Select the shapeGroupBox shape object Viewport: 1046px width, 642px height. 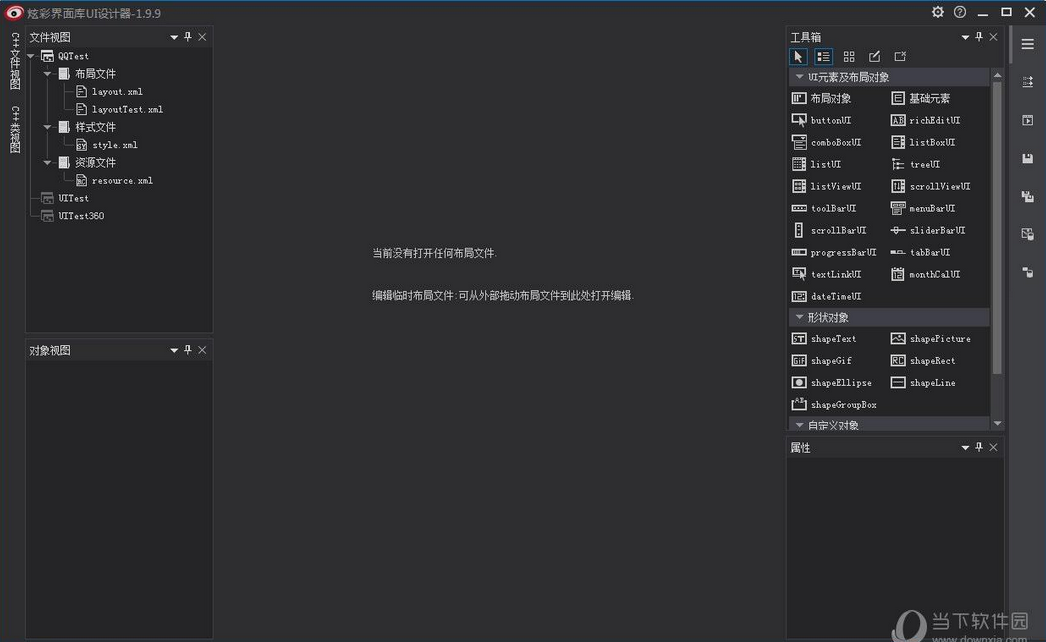pyautogui.click(x=834, y=405)
